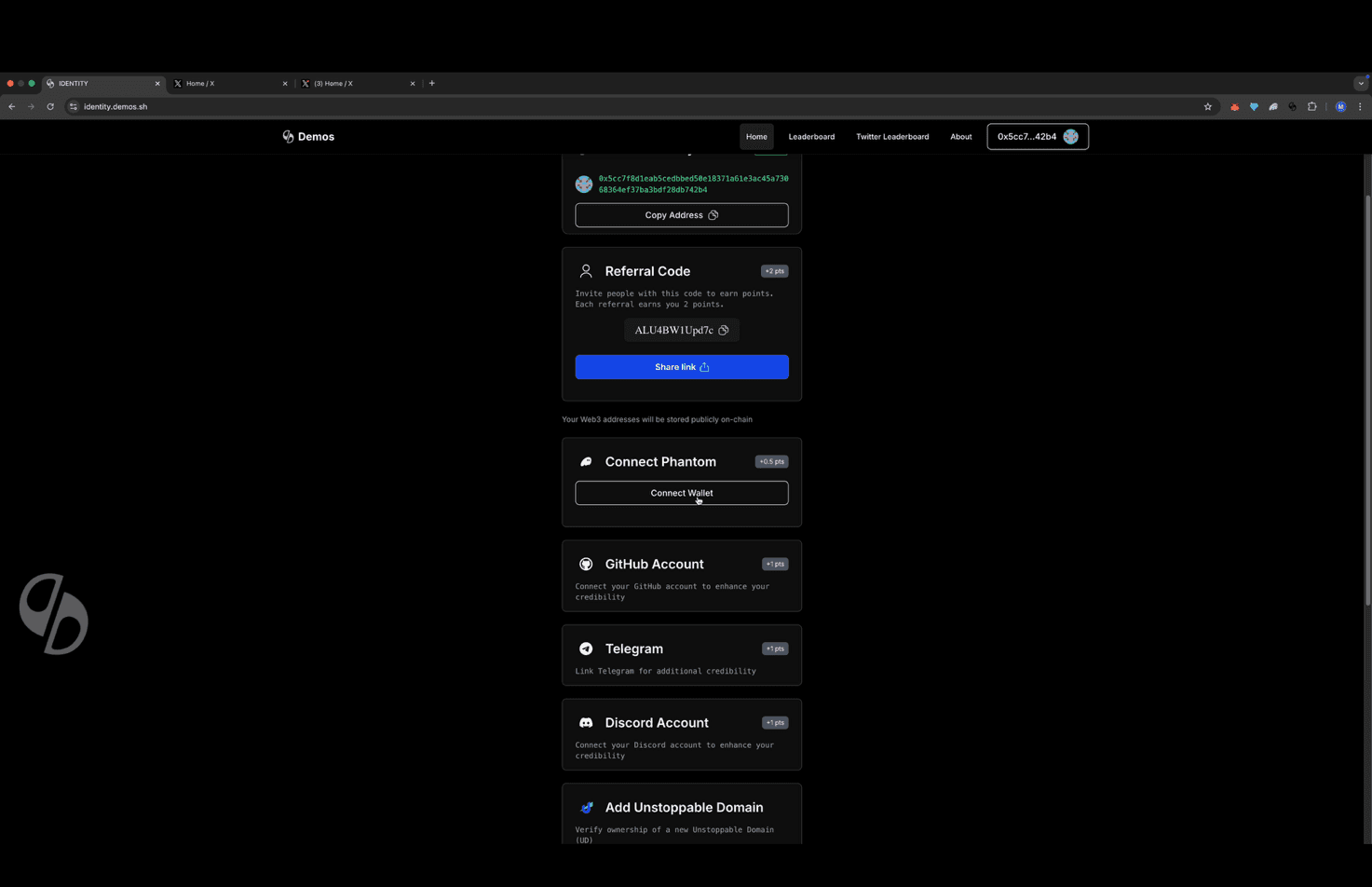Click the Demos logo in the header

tap(307, 136)
